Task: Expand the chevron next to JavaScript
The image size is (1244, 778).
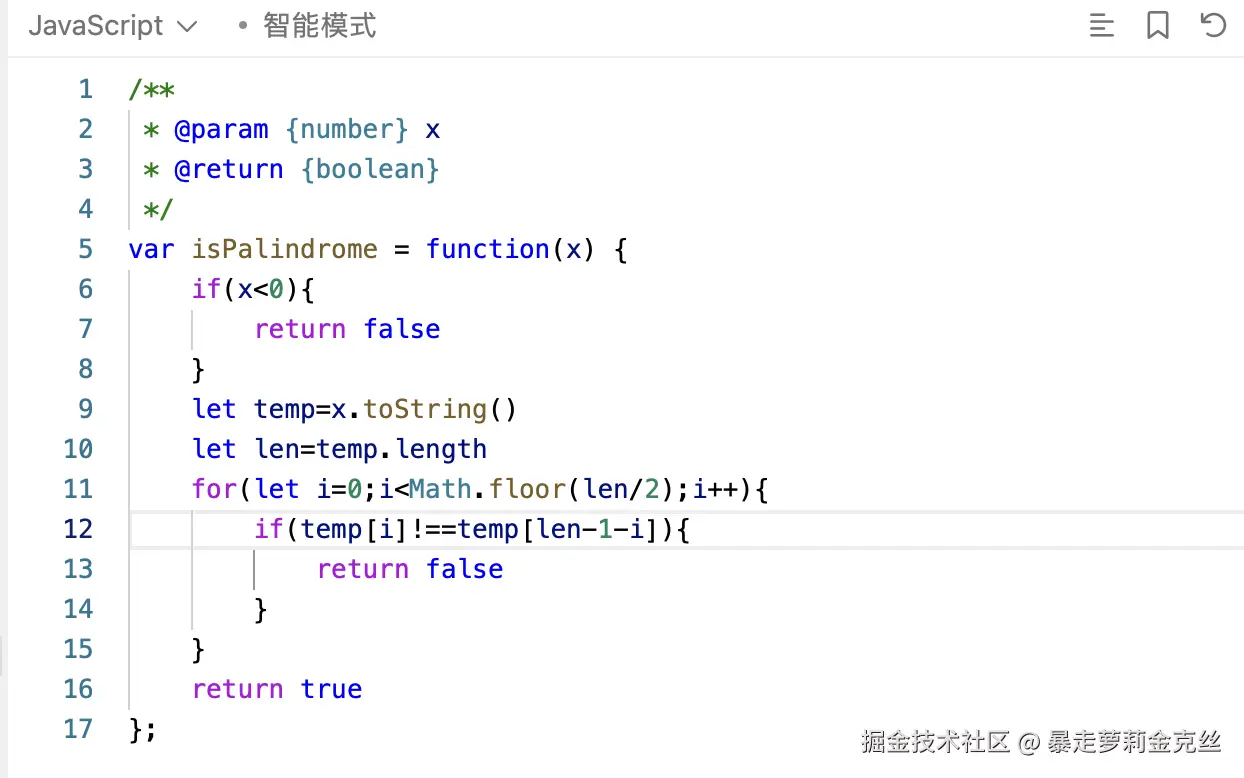Action: click(186, 27)
